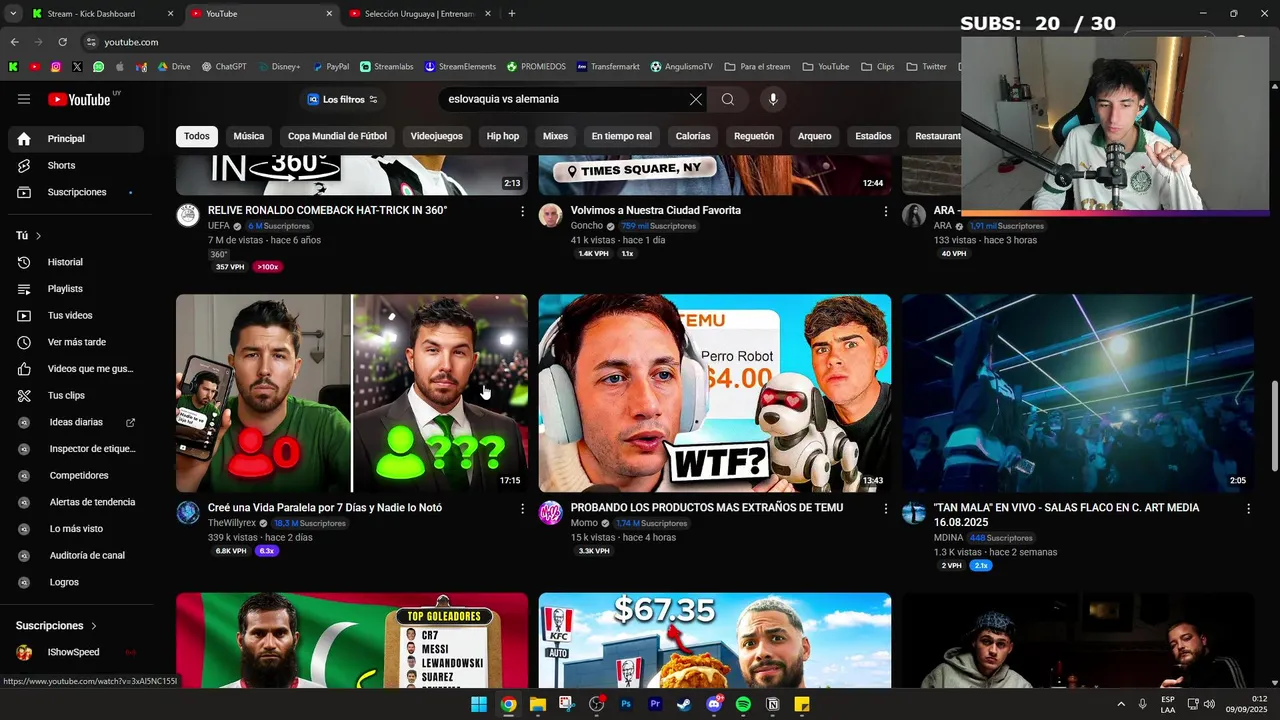Viewport: 1280px width, 720px height.
Task: Show hidden icons in the system tray
Action: [1120, 704]
